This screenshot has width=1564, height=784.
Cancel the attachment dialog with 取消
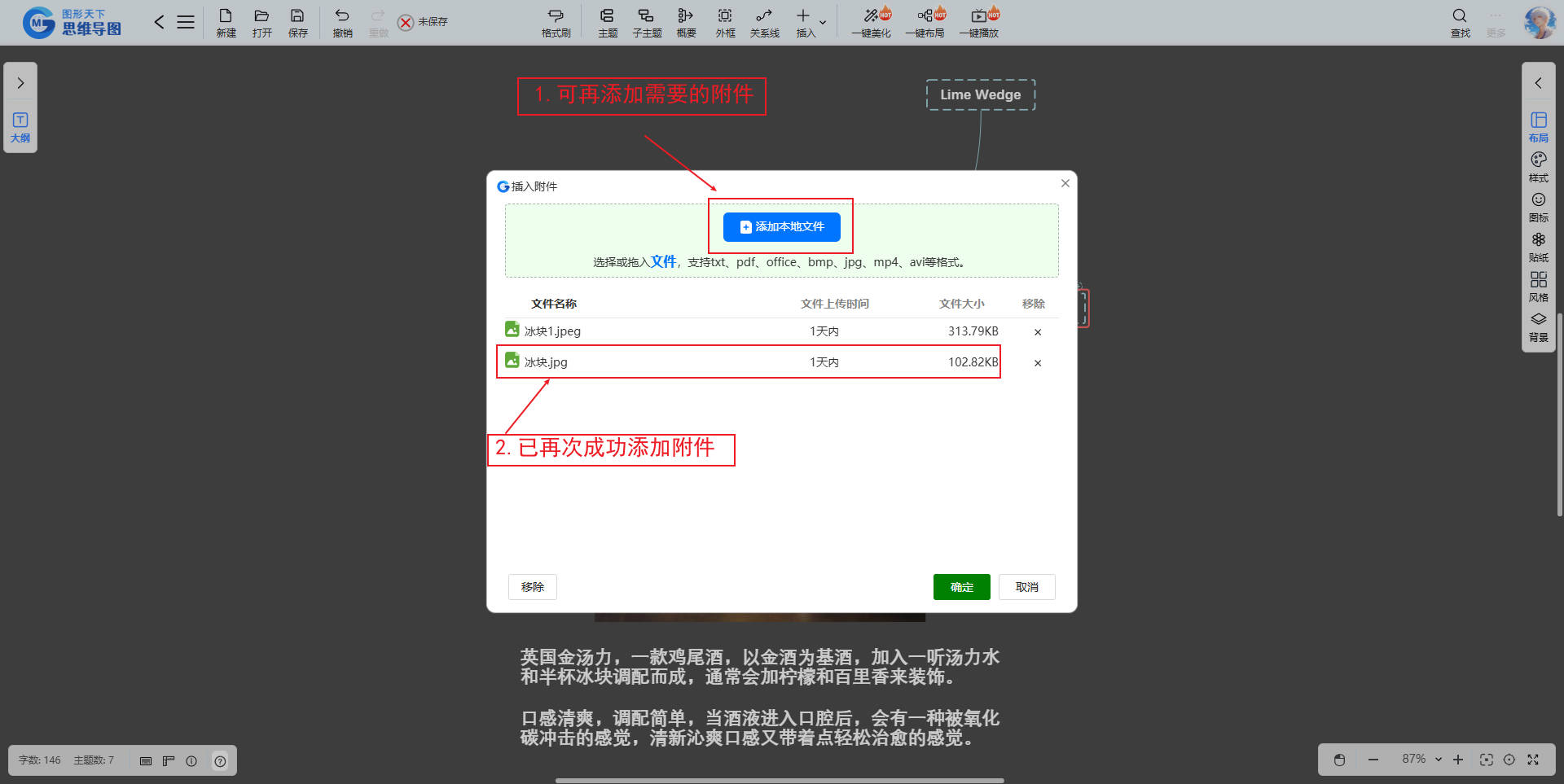(1026, 587)
